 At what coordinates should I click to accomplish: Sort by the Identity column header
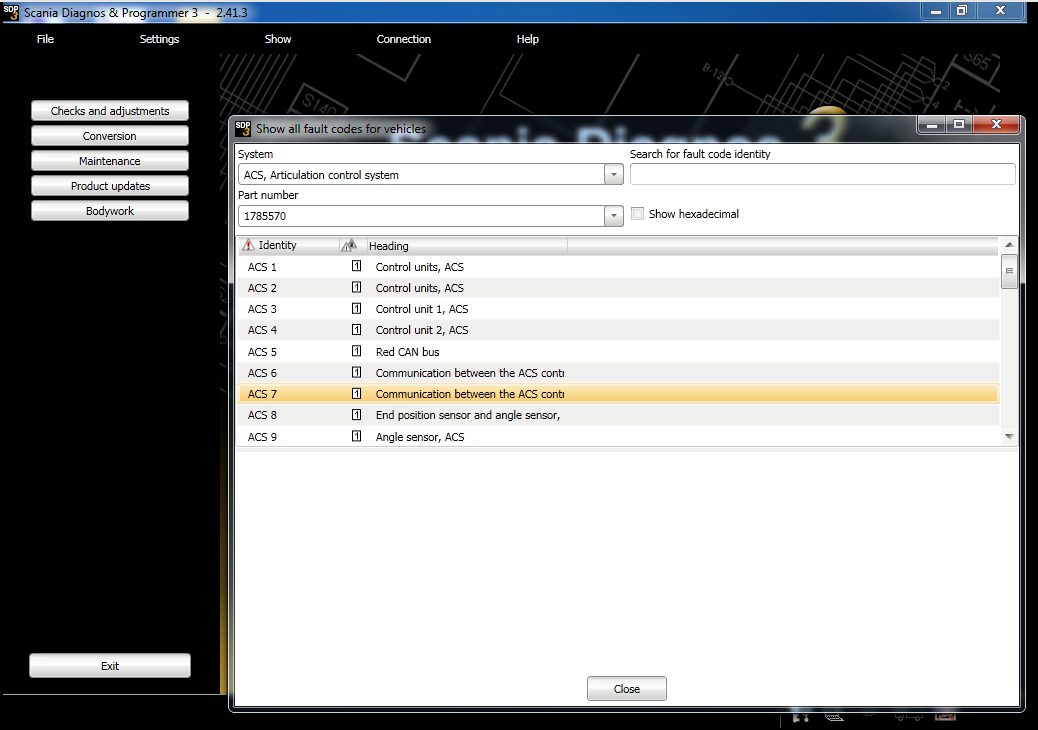(x=289, y=245)
